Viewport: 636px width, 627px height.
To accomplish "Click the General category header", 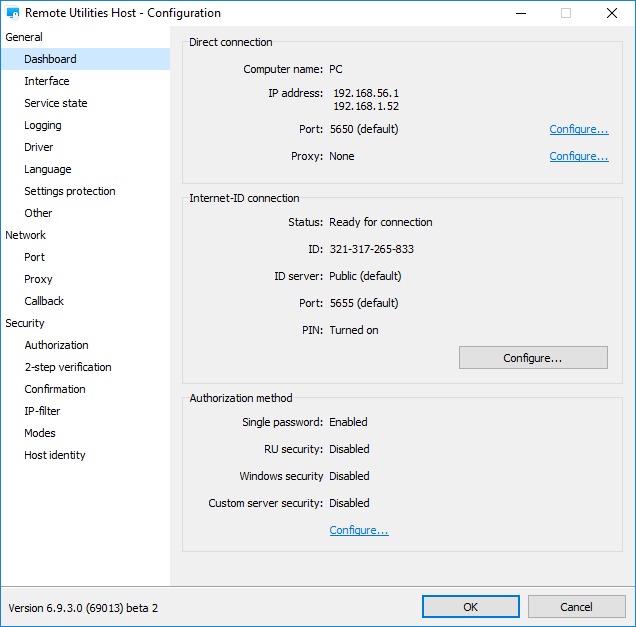I will point(24,37).
